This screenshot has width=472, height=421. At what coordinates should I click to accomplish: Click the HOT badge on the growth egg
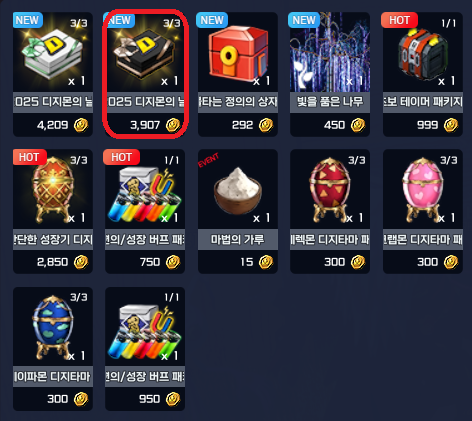pyautogui.click(x=29, y=157)
